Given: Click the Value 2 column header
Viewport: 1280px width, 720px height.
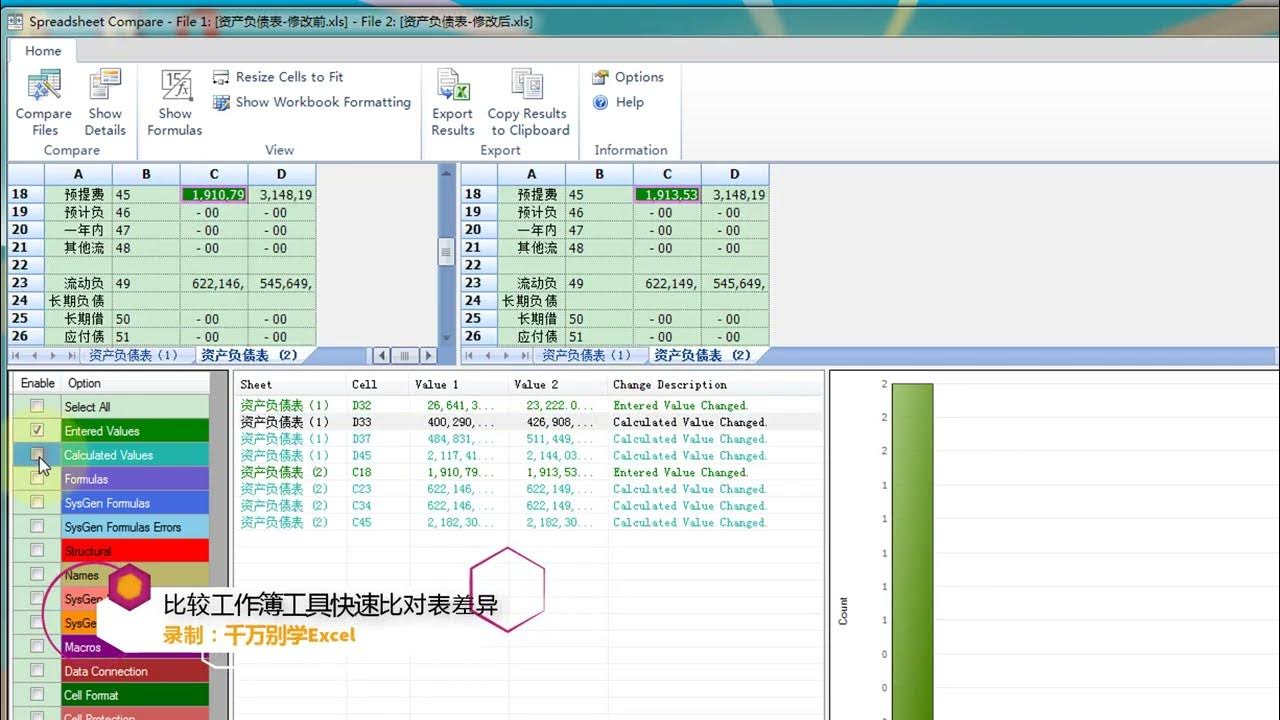Looking at the screenshot, I should coord(558,384).
